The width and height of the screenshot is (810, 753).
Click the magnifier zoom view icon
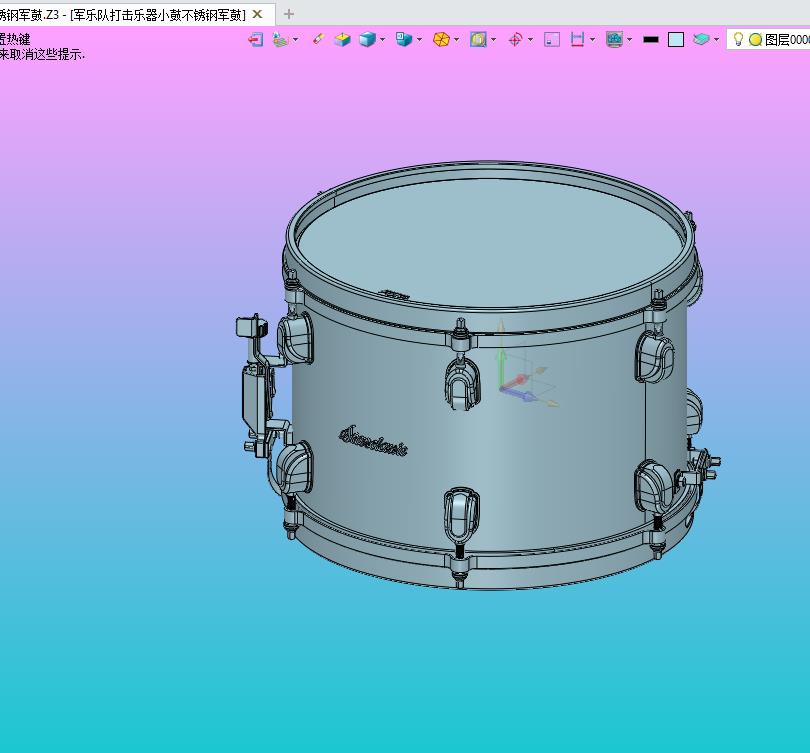[x=478, y=40]
